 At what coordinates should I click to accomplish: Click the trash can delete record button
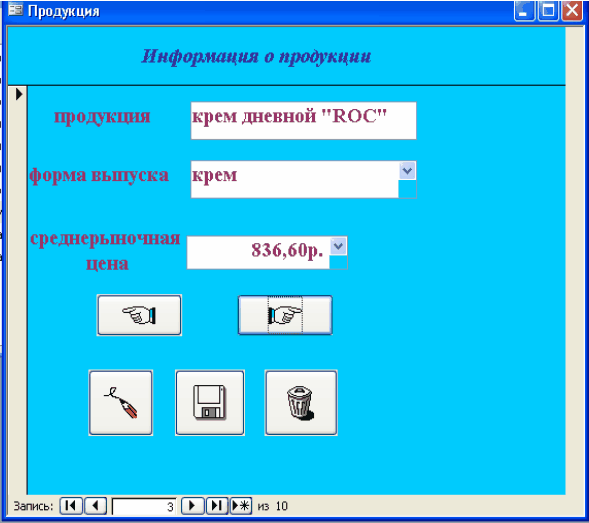pos(301,403)
